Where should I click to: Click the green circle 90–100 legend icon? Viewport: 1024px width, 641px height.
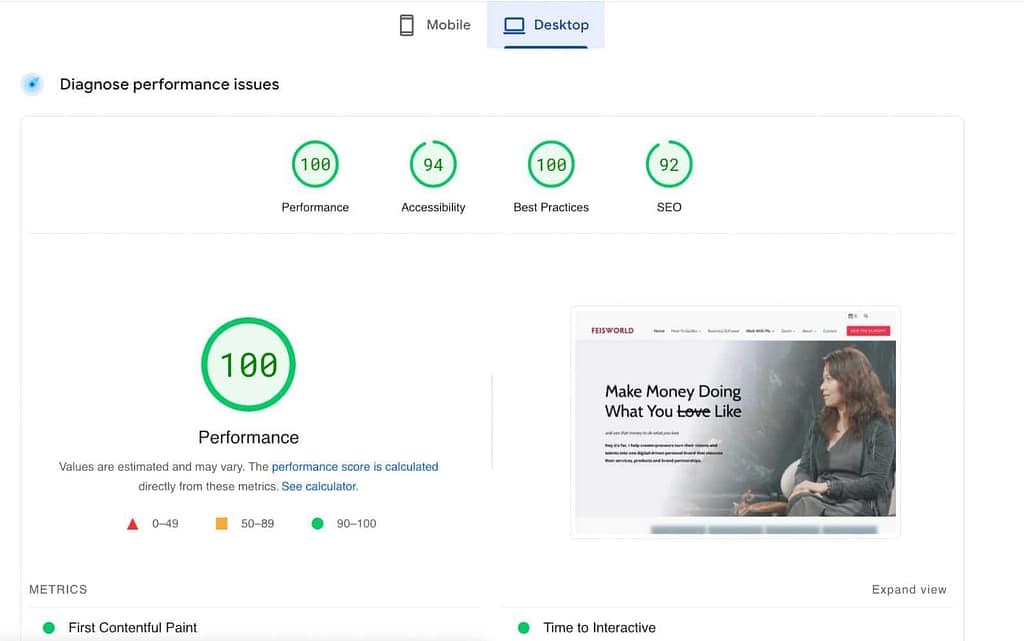pos(317,524)
